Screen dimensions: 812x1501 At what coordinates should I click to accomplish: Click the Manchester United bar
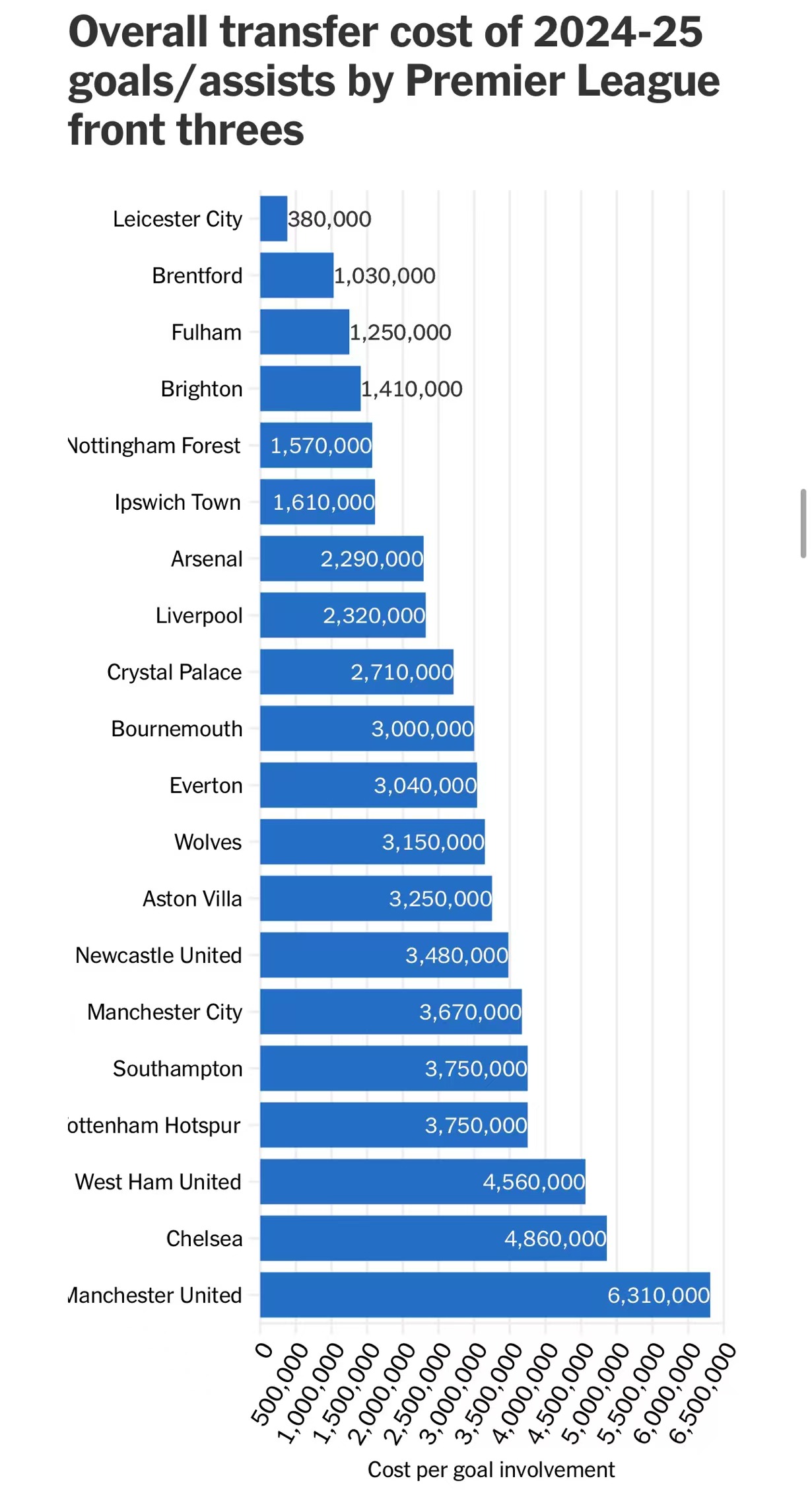click(x=485, y=1294)
